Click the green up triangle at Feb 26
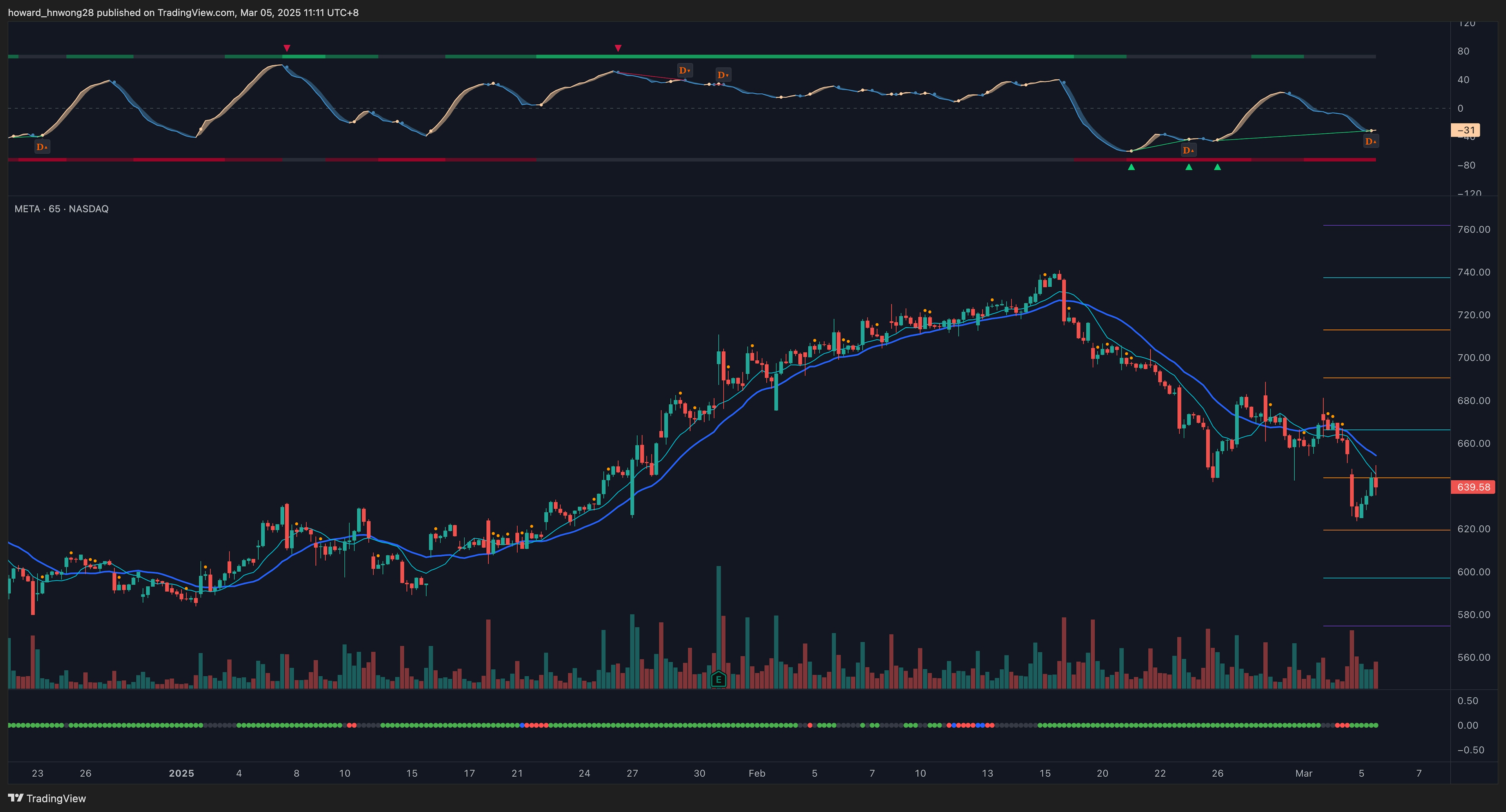 pos(1217,167)
